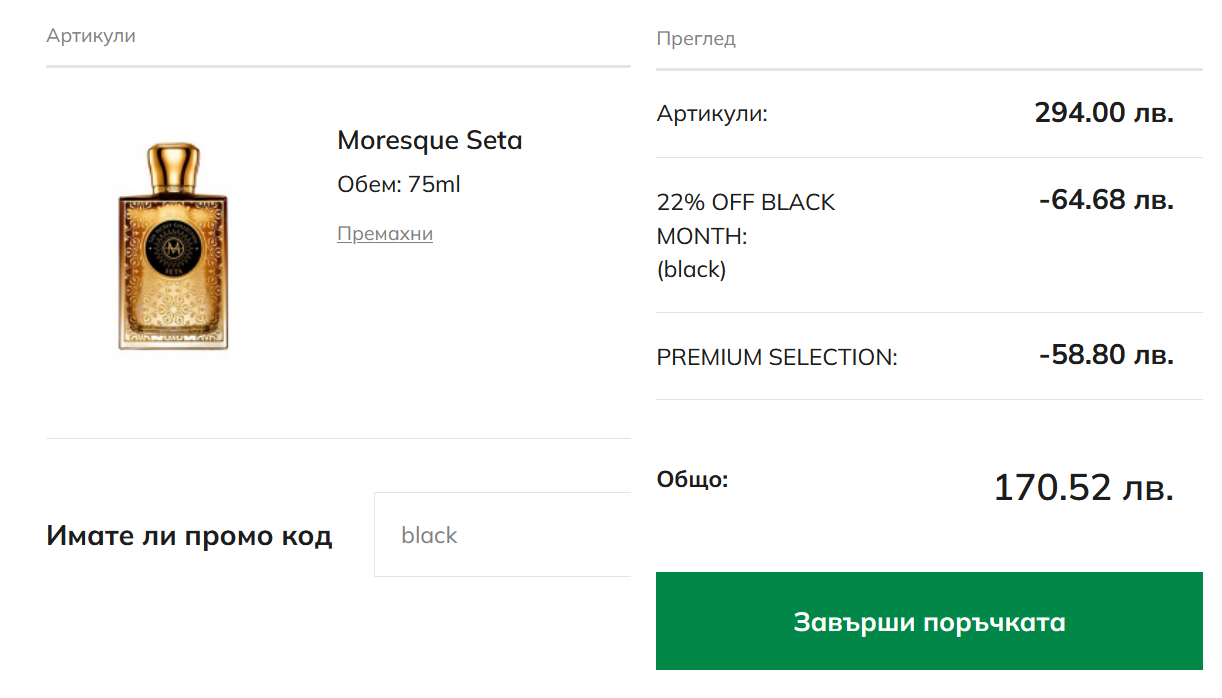Click the Moresque Seta perfume bottle image
Image resolution: width=1222 pixels, height=698 pixels.
point(174,248)
